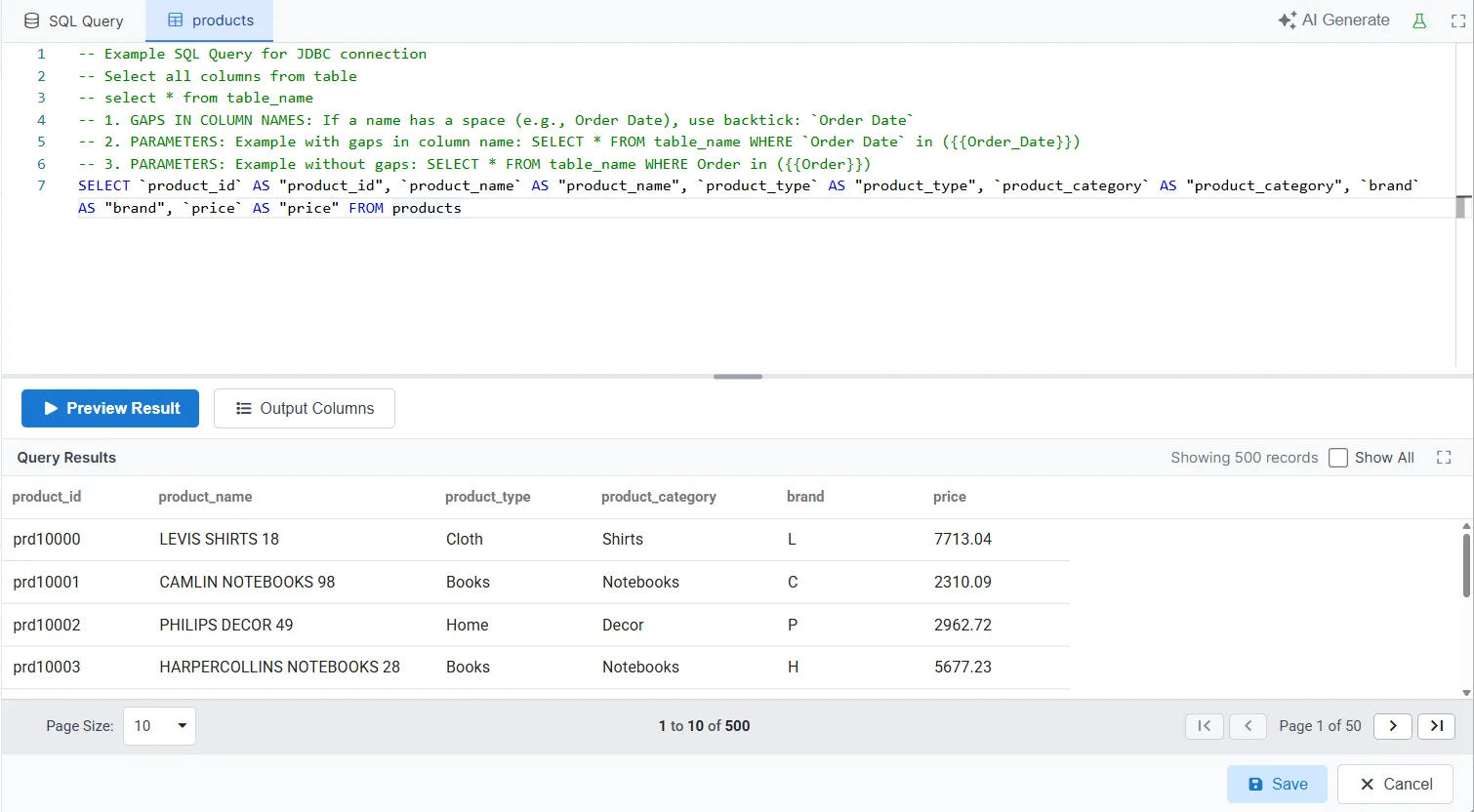Enable the Show All checkbox
This screenshot has height=812, width=1474.
point(1338,458)
